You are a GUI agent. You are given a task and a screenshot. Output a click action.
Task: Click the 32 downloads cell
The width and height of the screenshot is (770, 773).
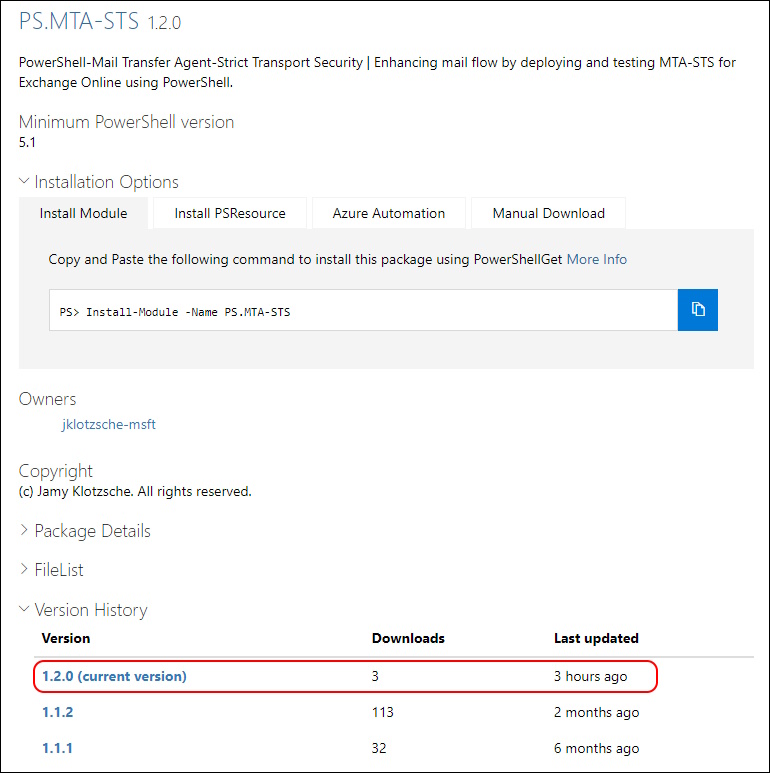point(379,748)
